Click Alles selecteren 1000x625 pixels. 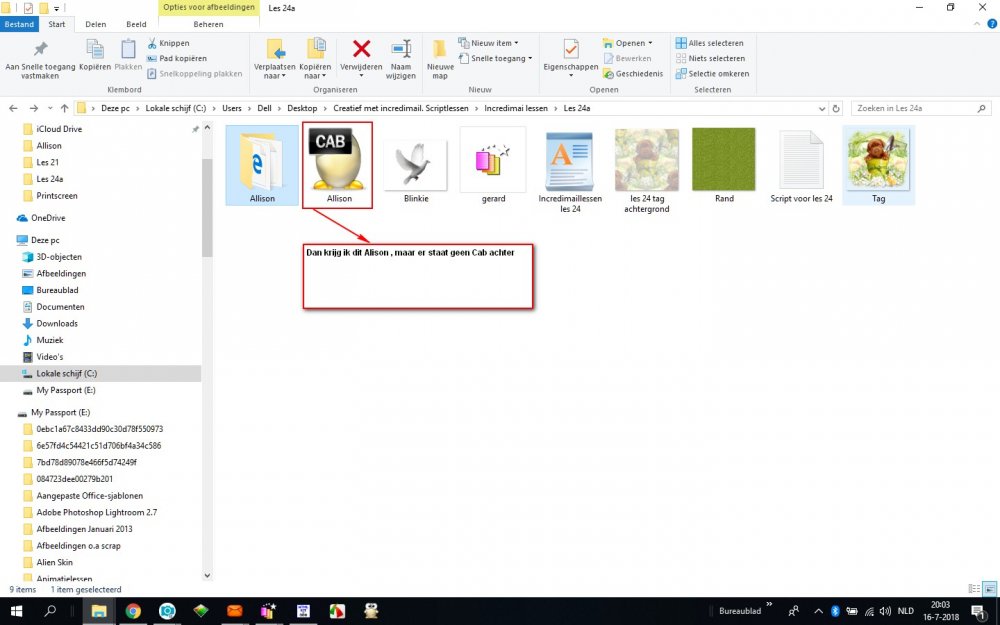[709, 43]
